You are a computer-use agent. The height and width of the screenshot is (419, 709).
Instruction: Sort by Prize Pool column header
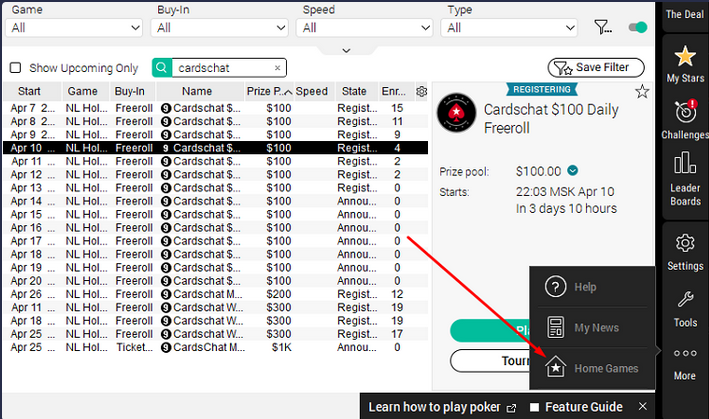click(269, 91)
